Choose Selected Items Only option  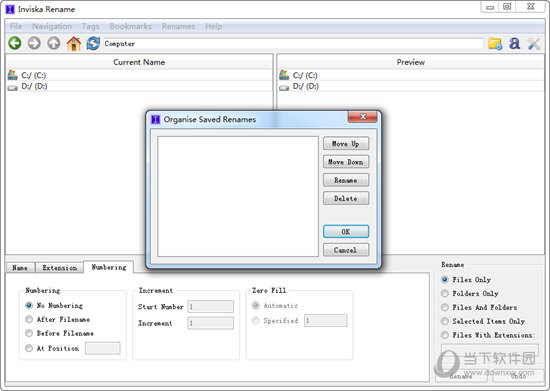point(445,321)
